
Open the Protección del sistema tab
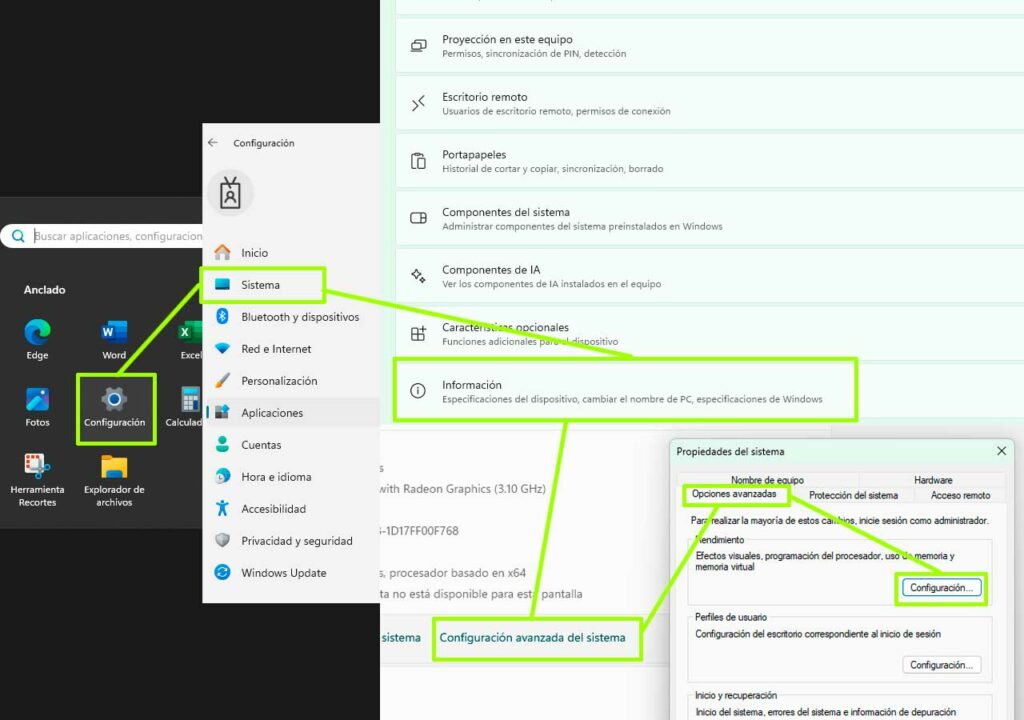[x=853, y=495]
